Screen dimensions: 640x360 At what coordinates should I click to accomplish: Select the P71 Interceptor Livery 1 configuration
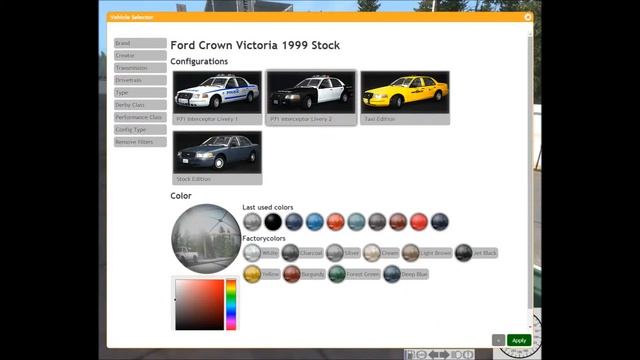(217, 98)
